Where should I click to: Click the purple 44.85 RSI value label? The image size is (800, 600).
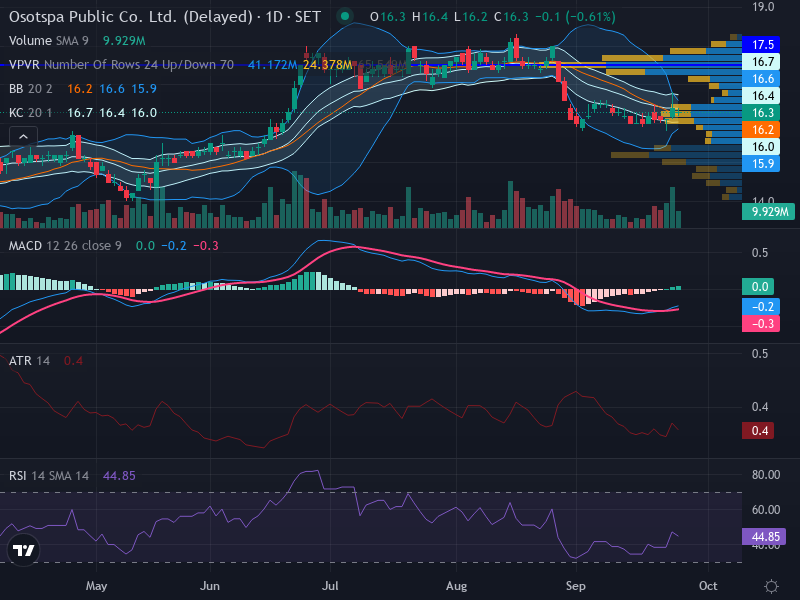tap(764, 537)
